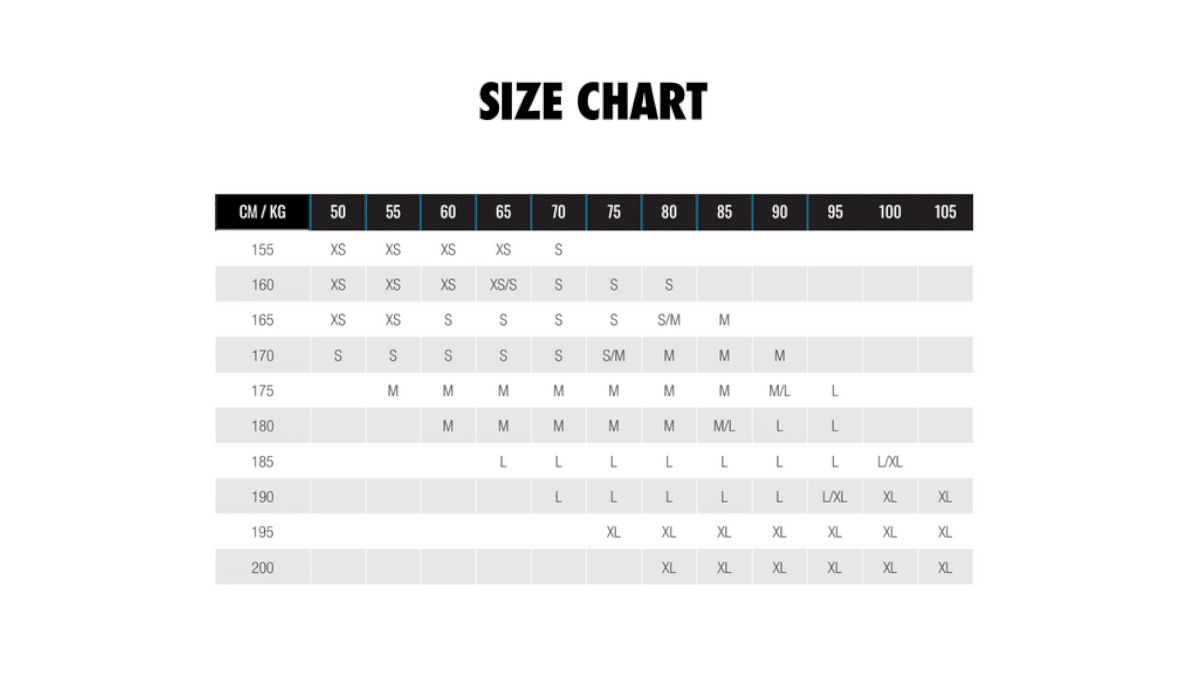Viewport: 1200px width, 675px height.
Task: Click the 100 kg column header
Action: pos(890,212)
